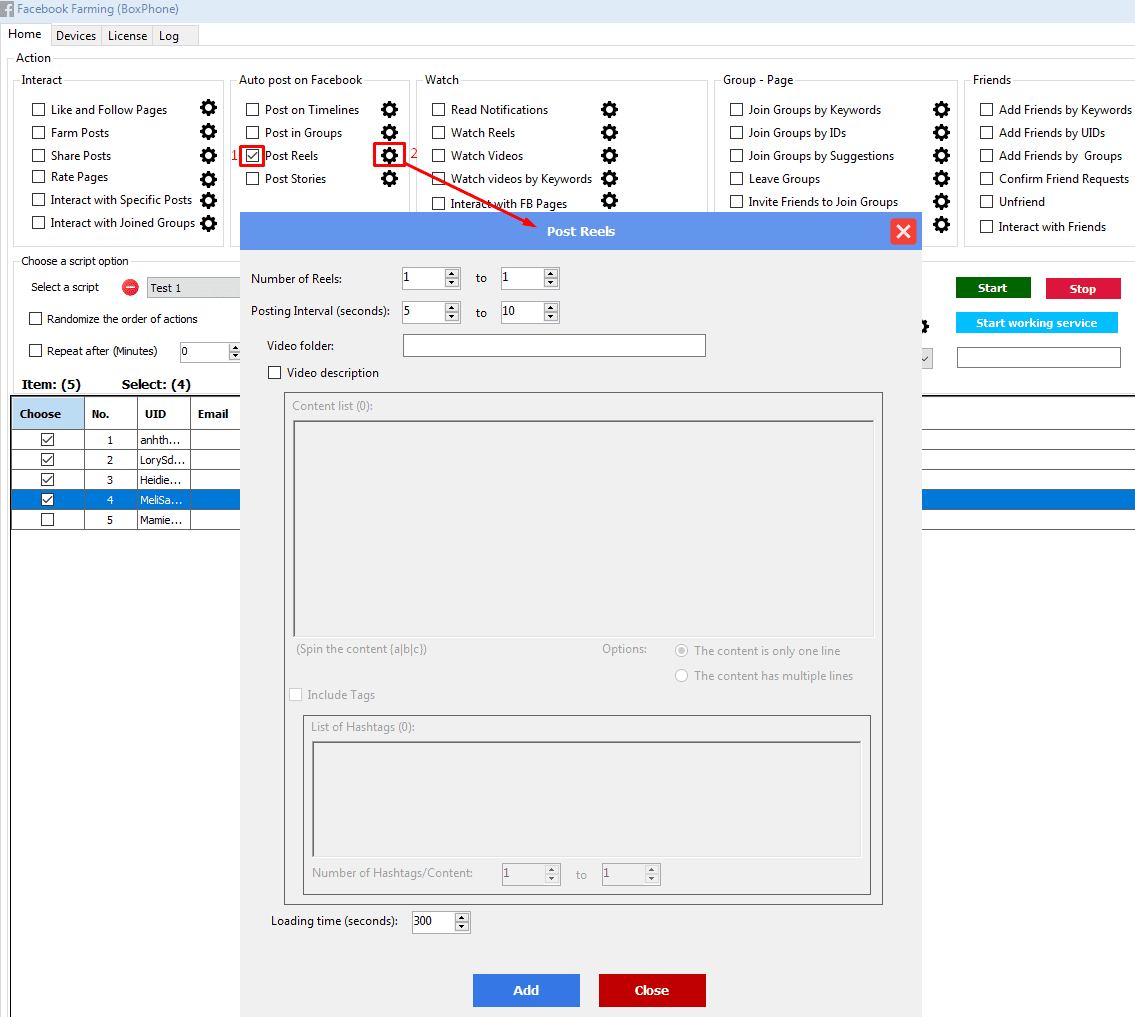
Task: Check the Repeat after (Minutes) option
Action: coord(35,350)
